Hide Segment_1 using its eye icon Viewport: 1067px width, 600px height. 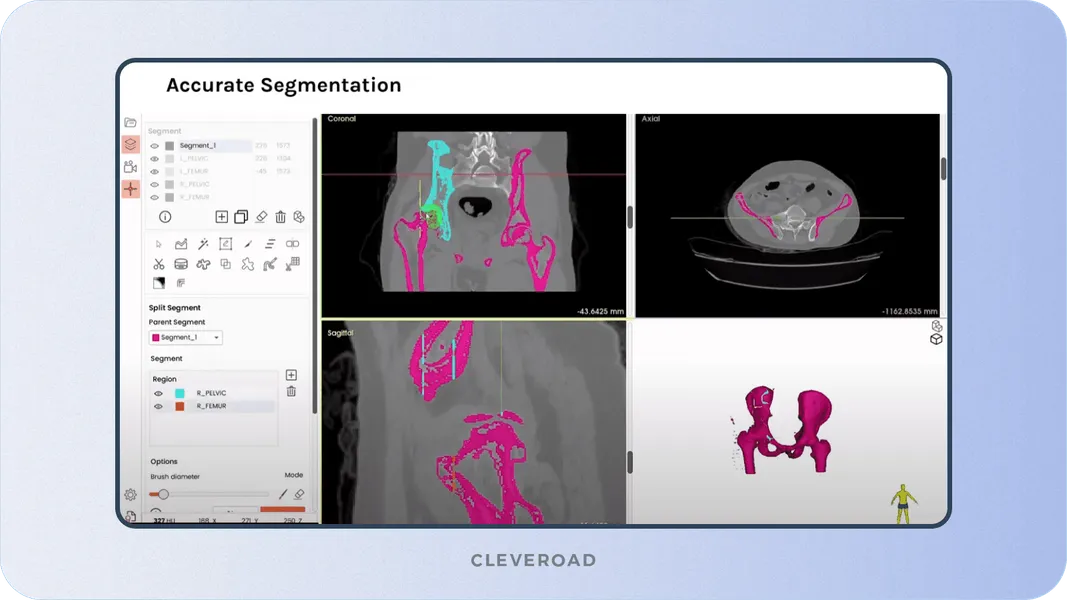154,146
